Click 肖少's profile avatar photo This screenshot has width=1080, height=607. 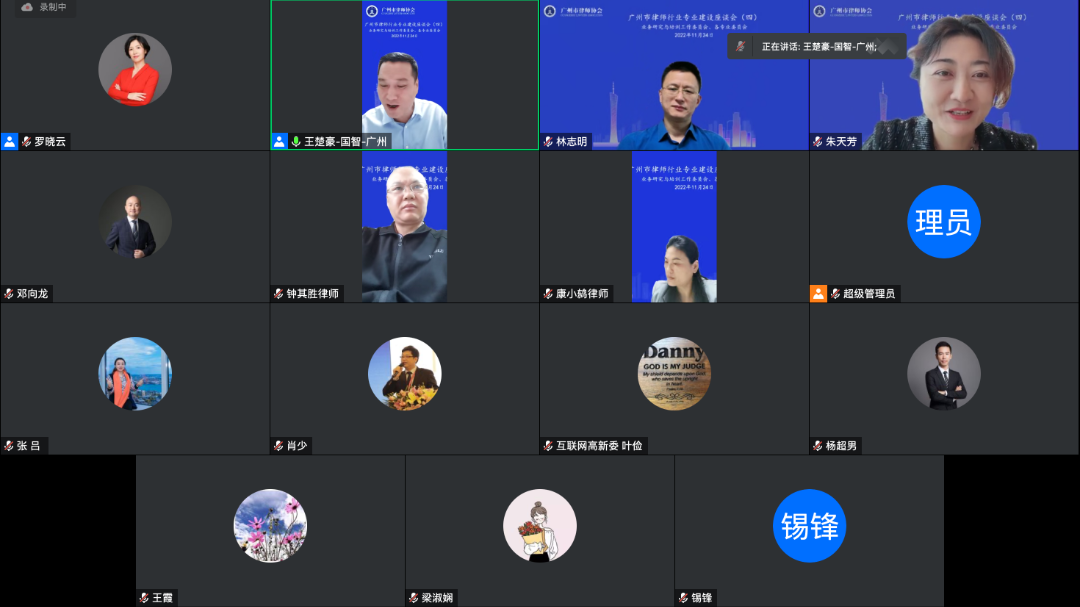[405, 373]
